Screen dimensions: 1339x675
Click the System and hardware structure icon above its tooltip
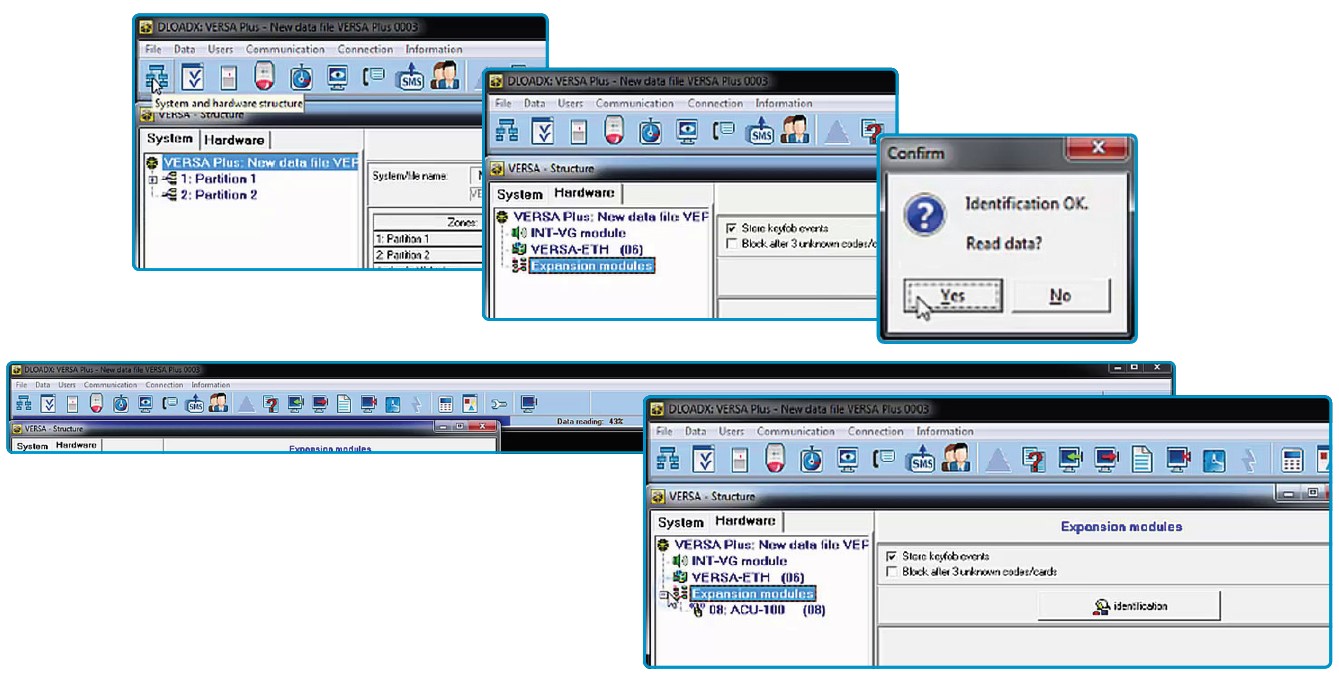click(155, 77)
